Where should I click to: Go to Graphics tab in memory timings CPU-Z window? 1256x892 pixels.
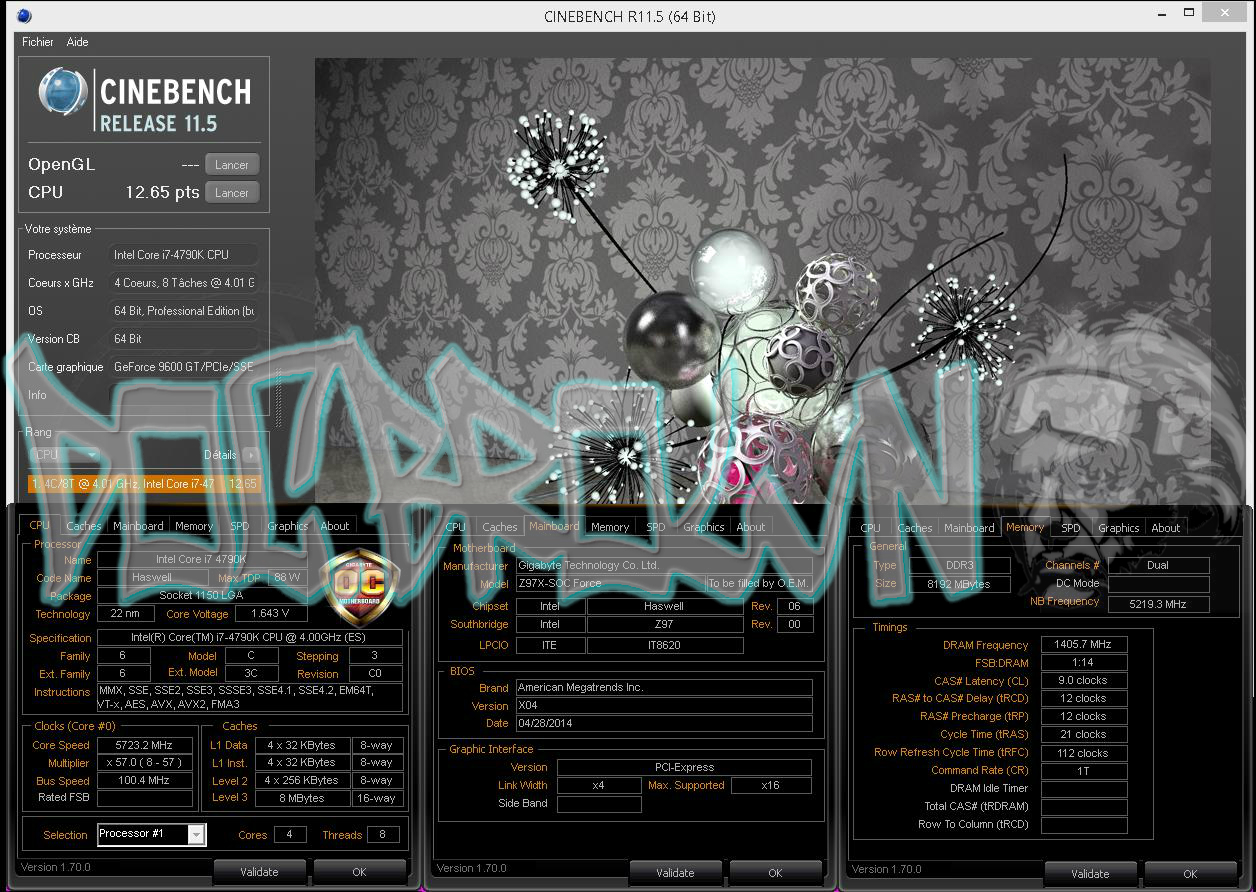[1119, 528]
